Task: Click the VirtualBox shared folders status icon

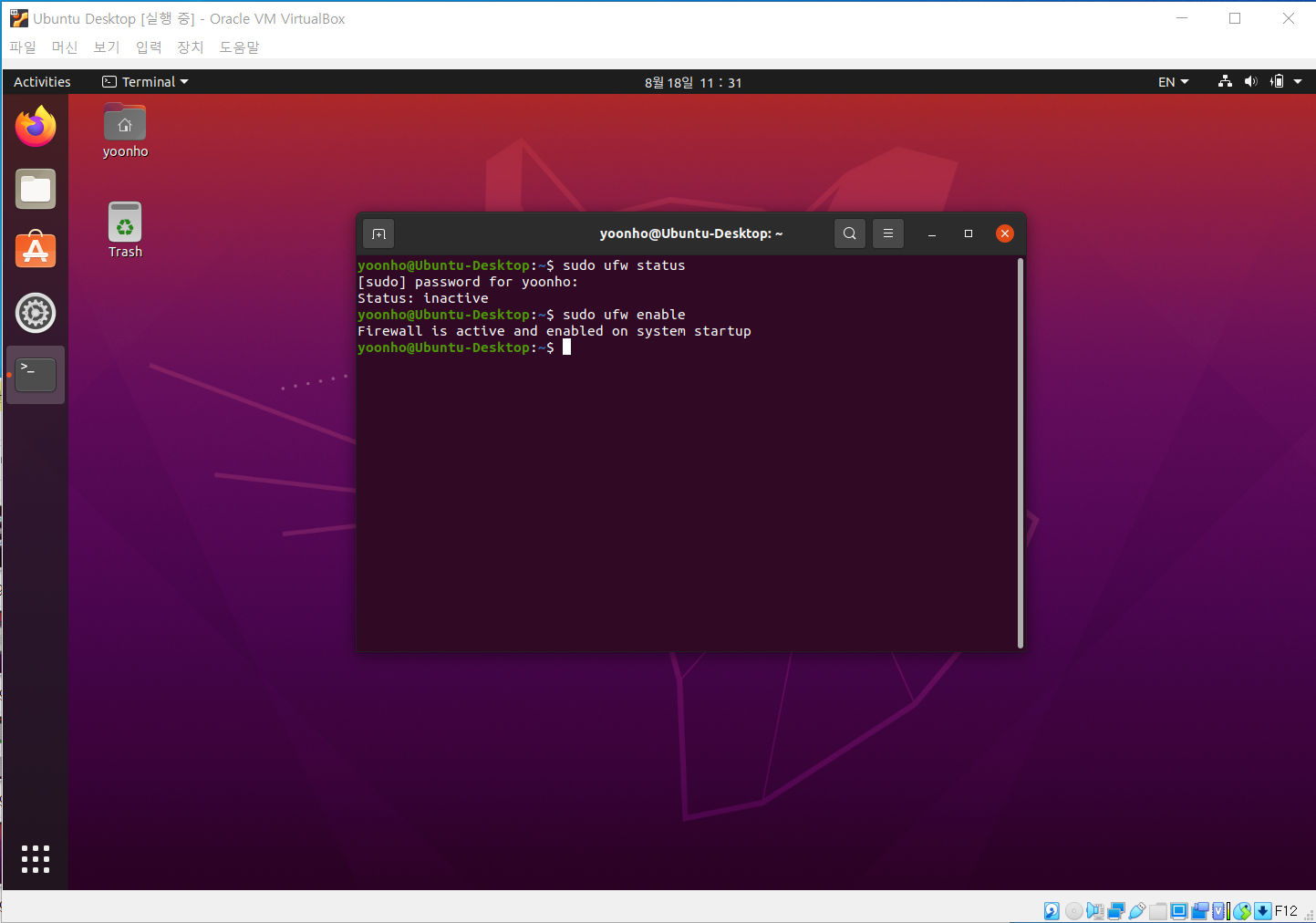Action: click(1158, 910)
